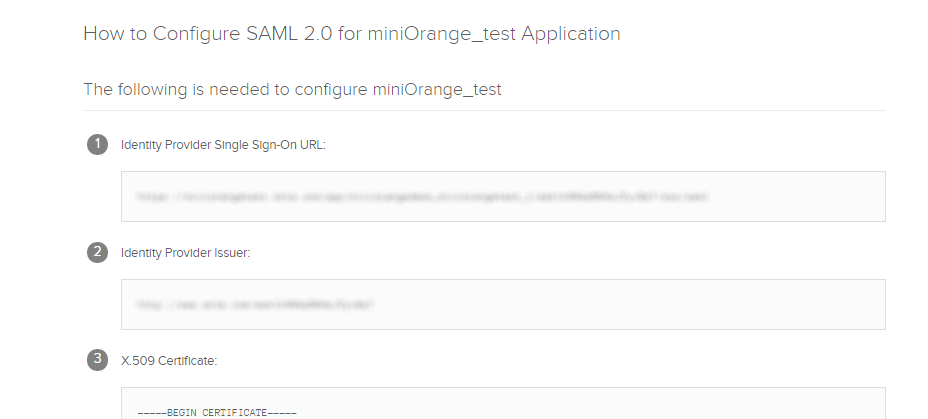Viewport: 928px width, 419px height.
Task: Click the Identity Provider Single Sign-On URL label
Action: [x=223, y=145]
